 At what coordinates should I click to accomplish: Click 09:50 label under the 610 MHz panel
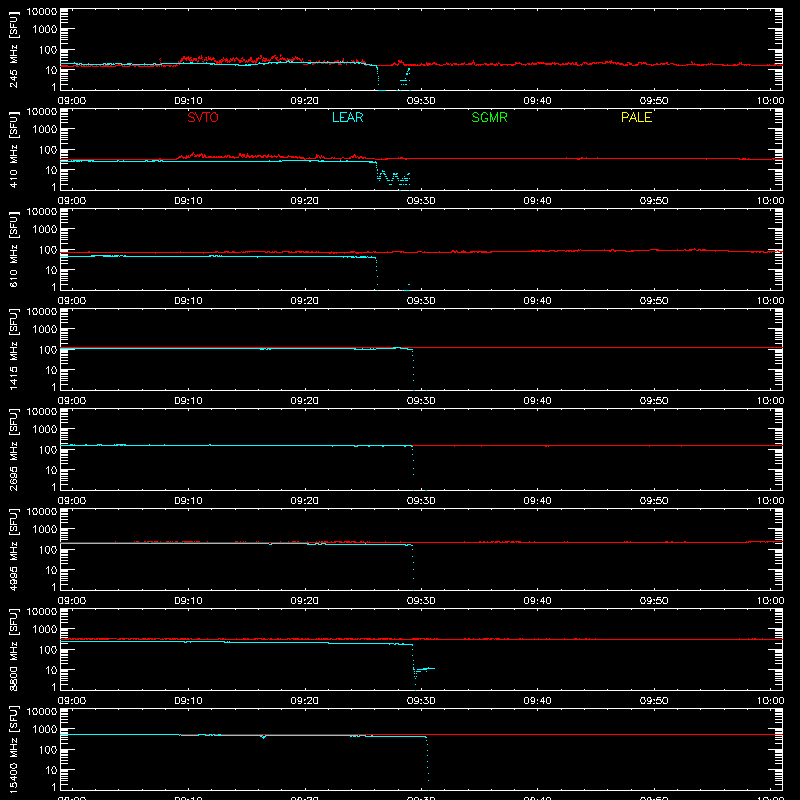[654, 301]
